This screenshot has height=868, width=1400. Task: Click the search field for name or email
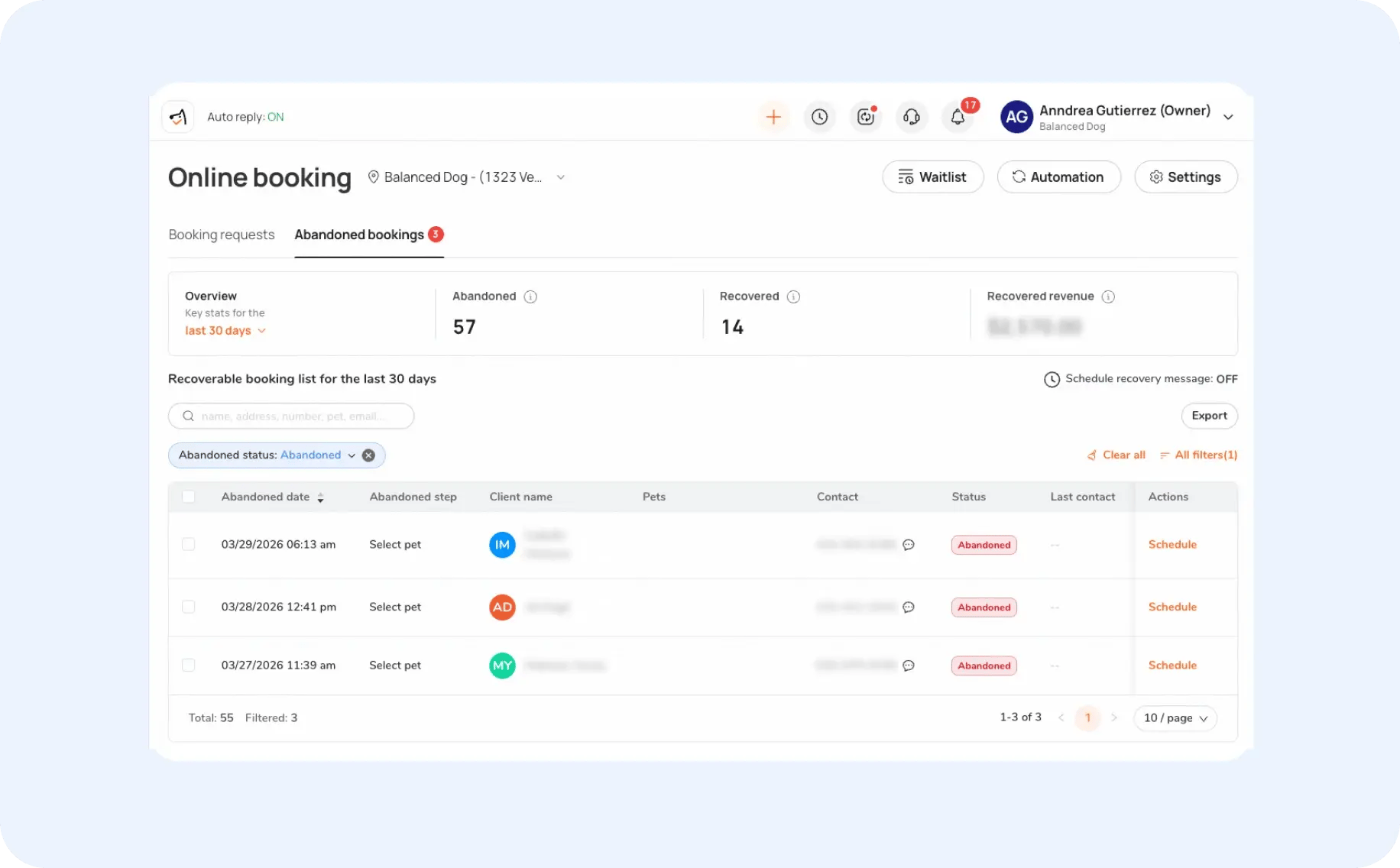click(x=290, y=416)
